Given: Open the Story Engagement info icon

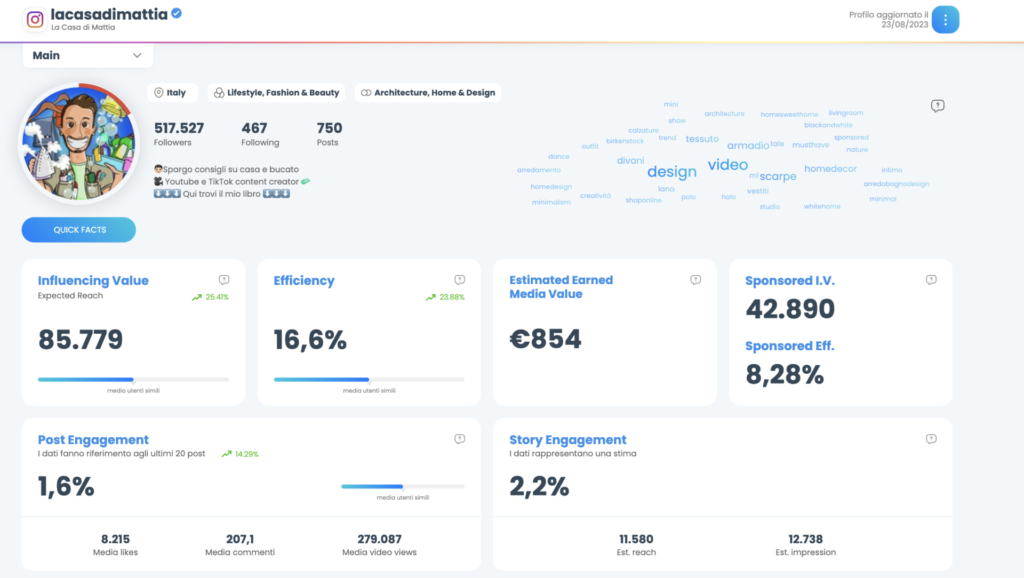Looking at the screenshot, I should [x=931, y=440].
